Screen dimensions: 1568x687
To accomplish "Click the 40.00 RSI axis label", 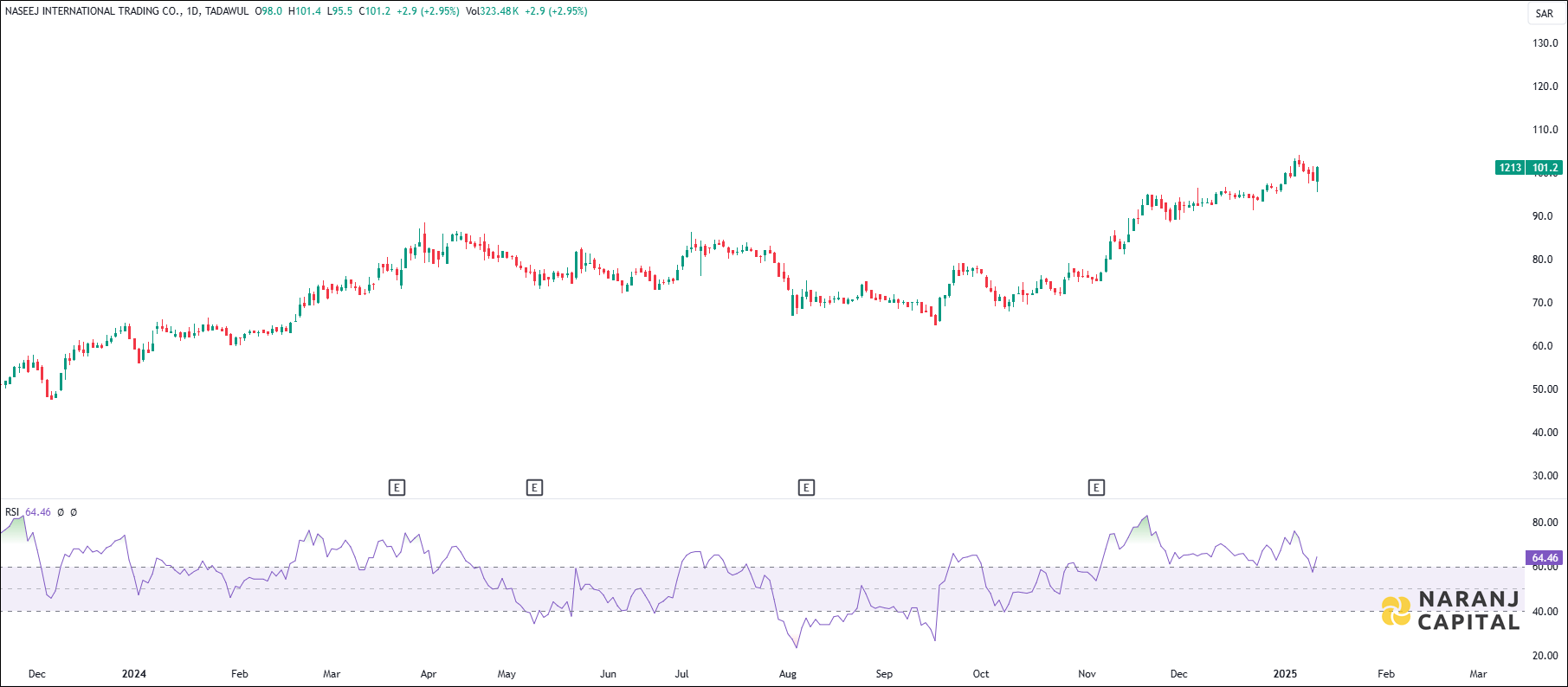I will pos(1545,612).
